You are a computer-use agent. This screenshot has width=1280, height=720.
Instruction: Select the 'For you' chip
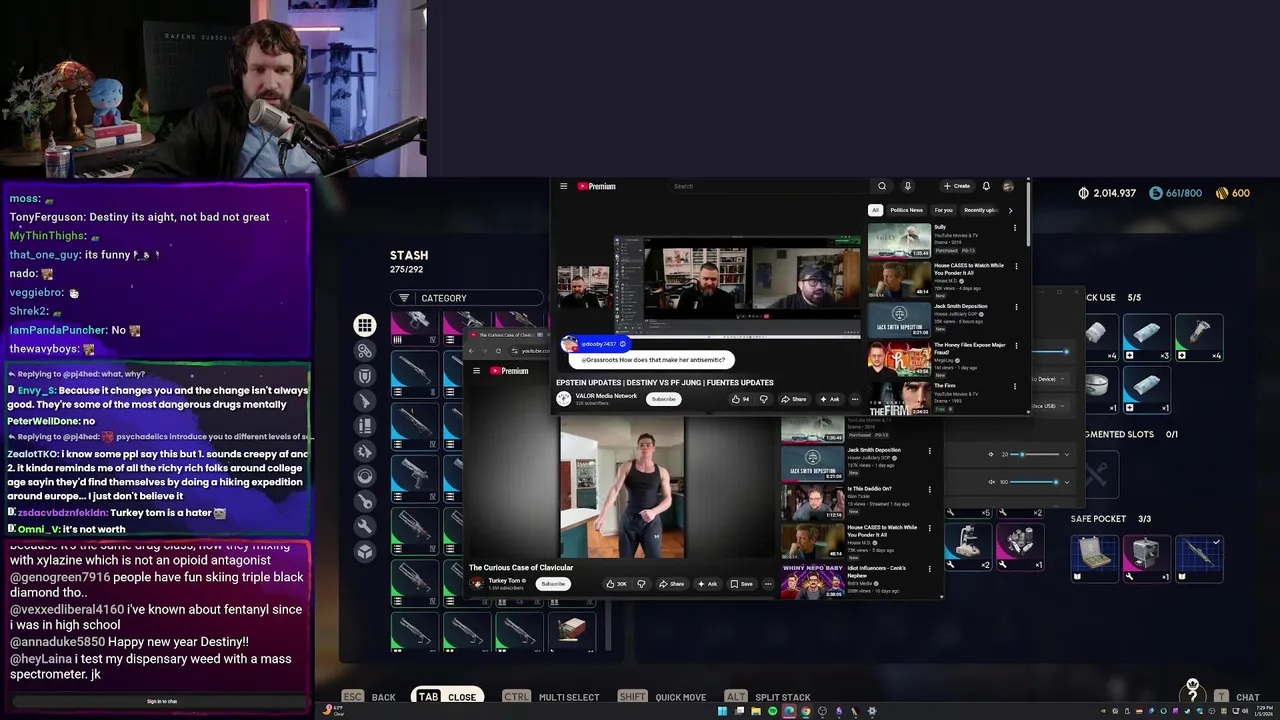point(943,210)
